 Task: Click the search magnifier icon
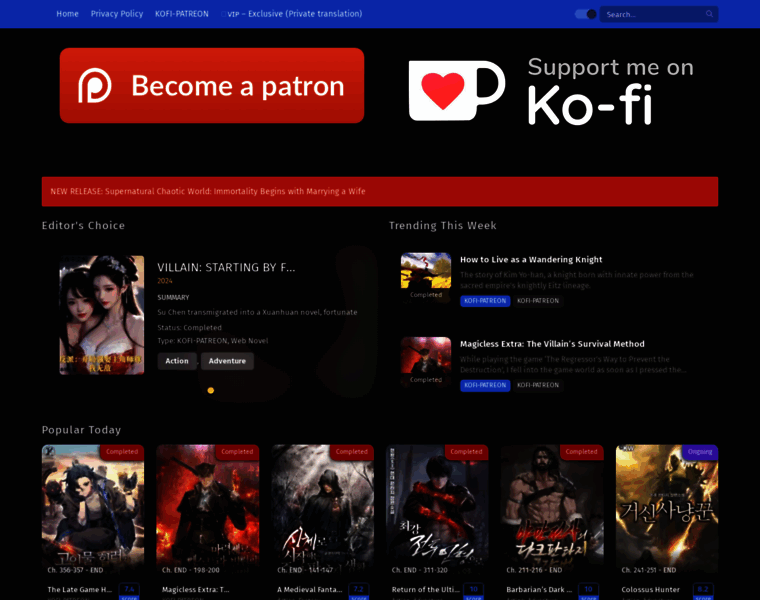pyautogui.click(x=709, y=14)
